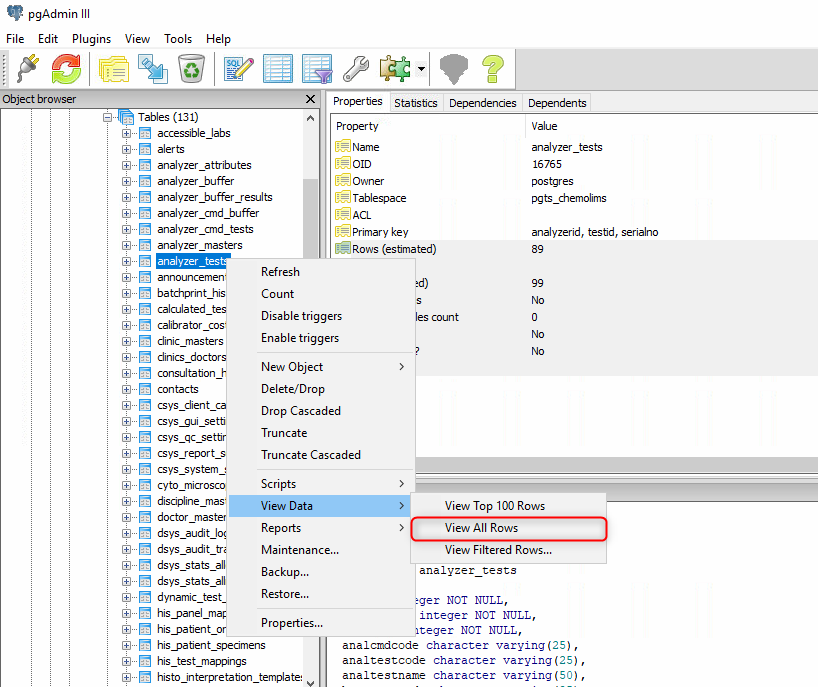Viewport: 818px width, 687px height.
Task: Choose Truncate Cascaded in context menu
Action: pyautogui.click(x=310, y=455)
